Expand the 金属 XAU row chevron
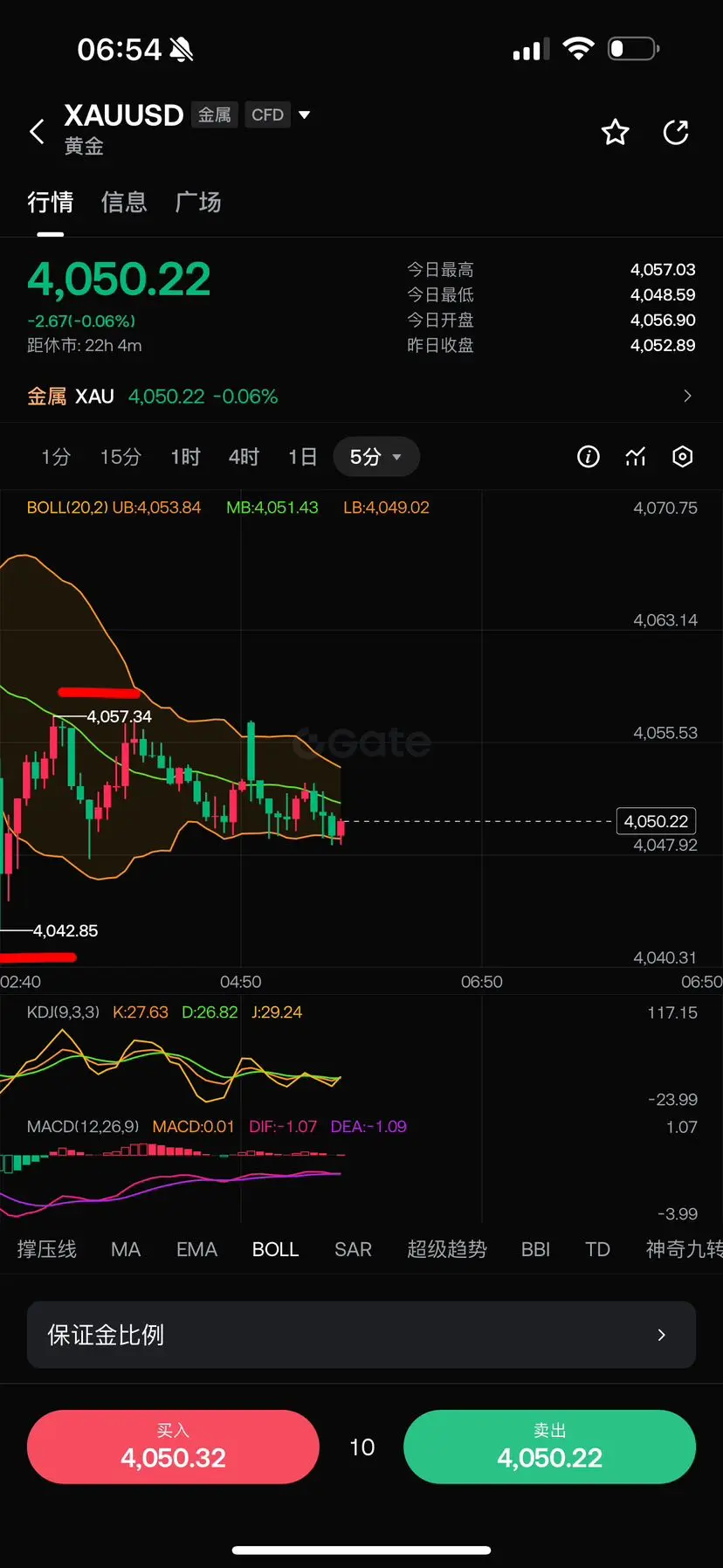Viewport: 723px width, 1568px height. (687, 396)
